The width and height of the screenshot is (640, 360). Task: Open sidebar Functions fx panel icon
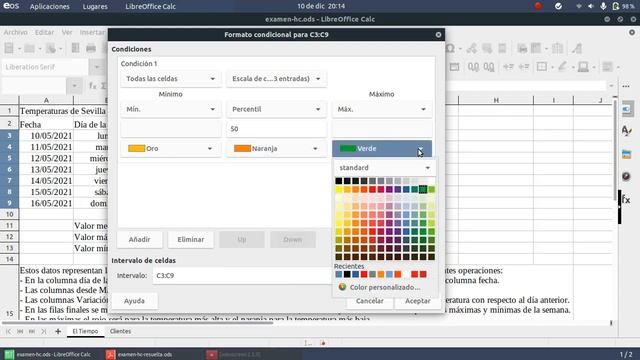[x=626, y=200]
